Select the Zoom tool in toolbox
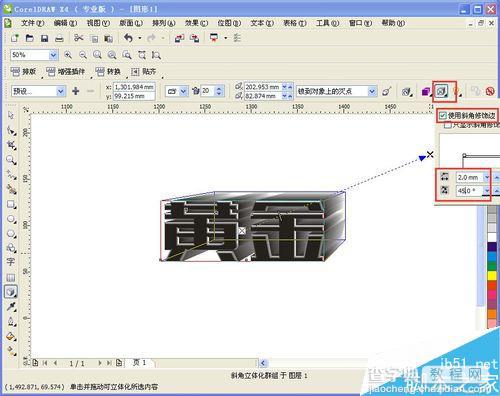The width and height of the screenshot is (500, 396). coord(11,160)
